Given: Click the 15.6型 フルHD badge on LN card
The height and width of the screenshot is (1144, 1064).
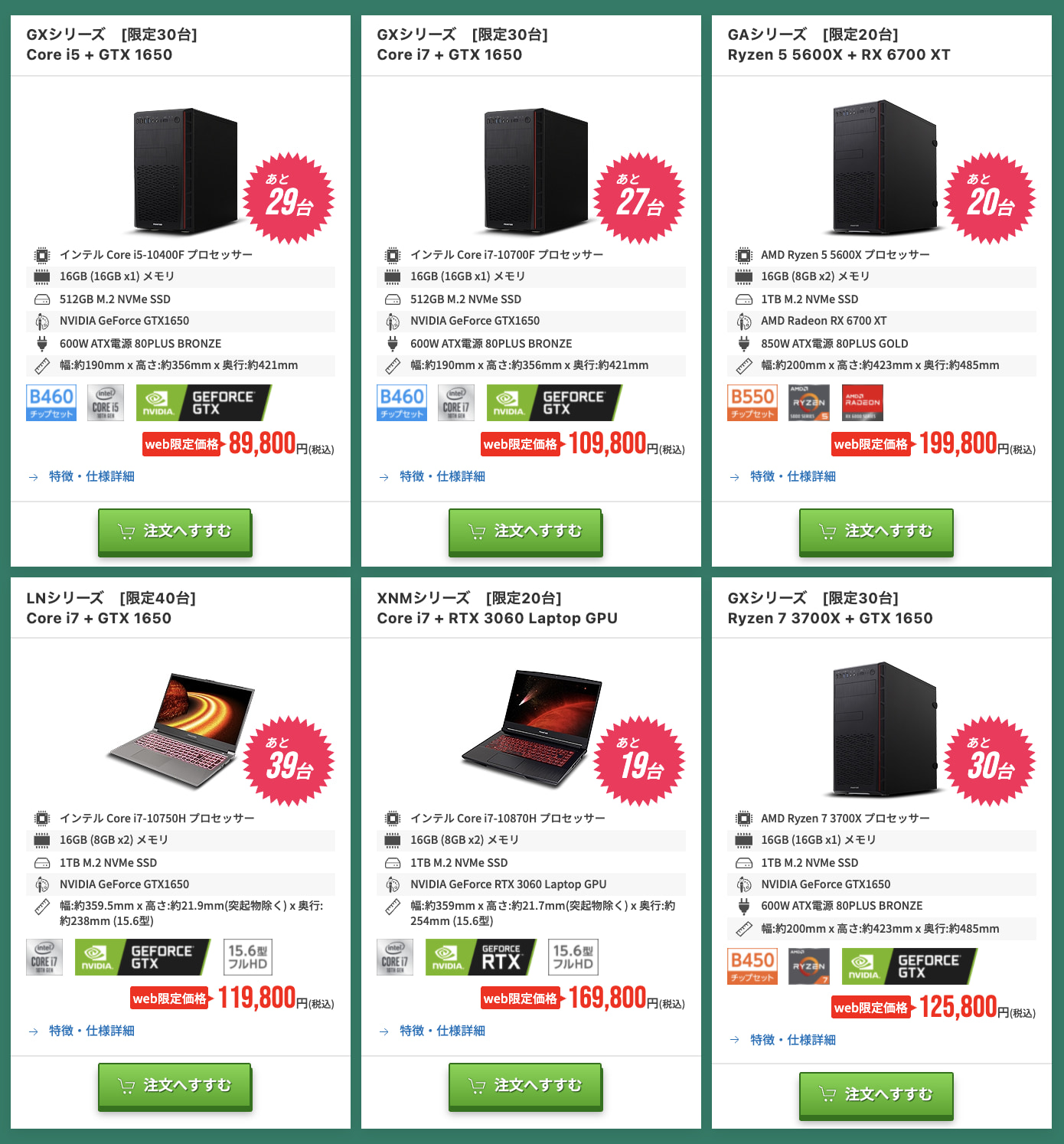Looking at the screenshot, I should (x=248, y=957).
